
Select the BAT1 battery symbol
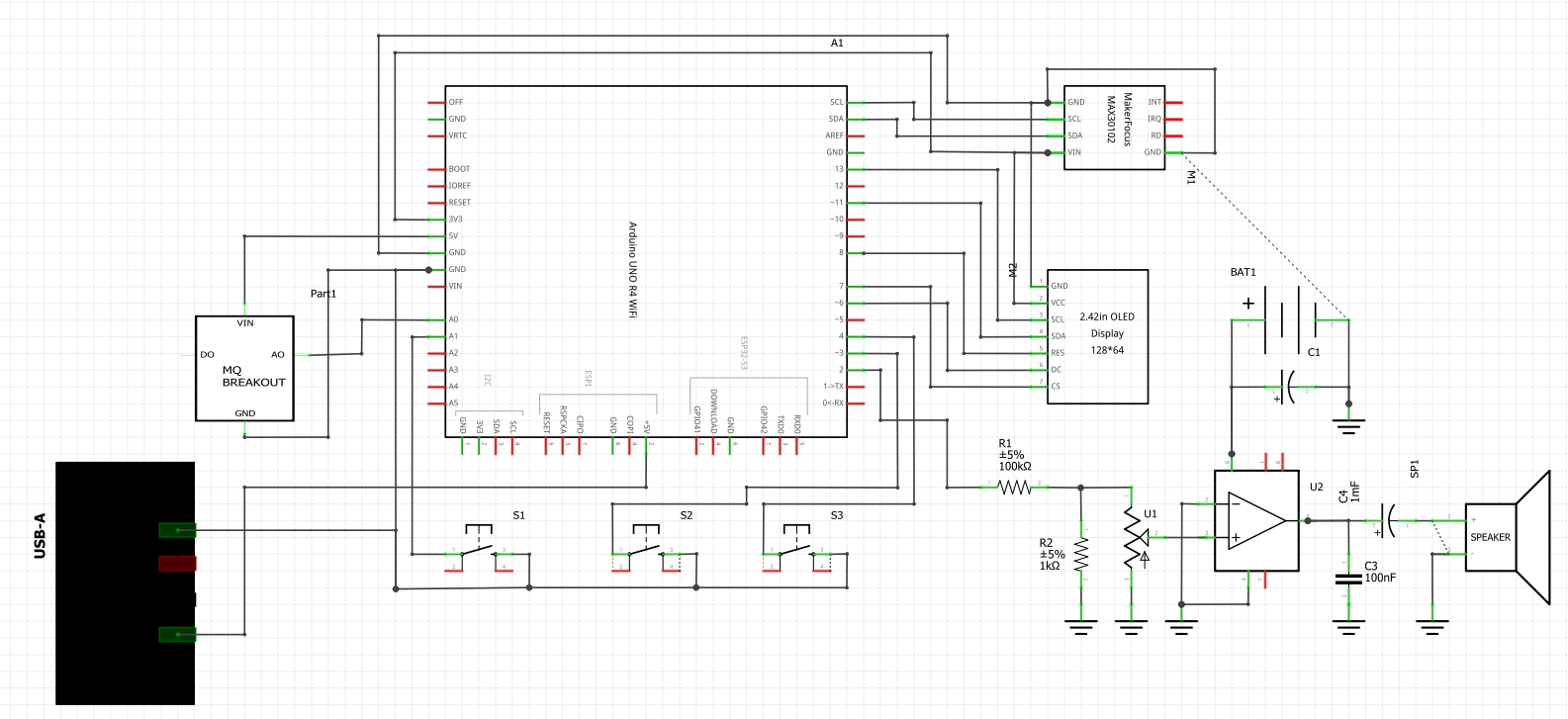[1290, 320]
